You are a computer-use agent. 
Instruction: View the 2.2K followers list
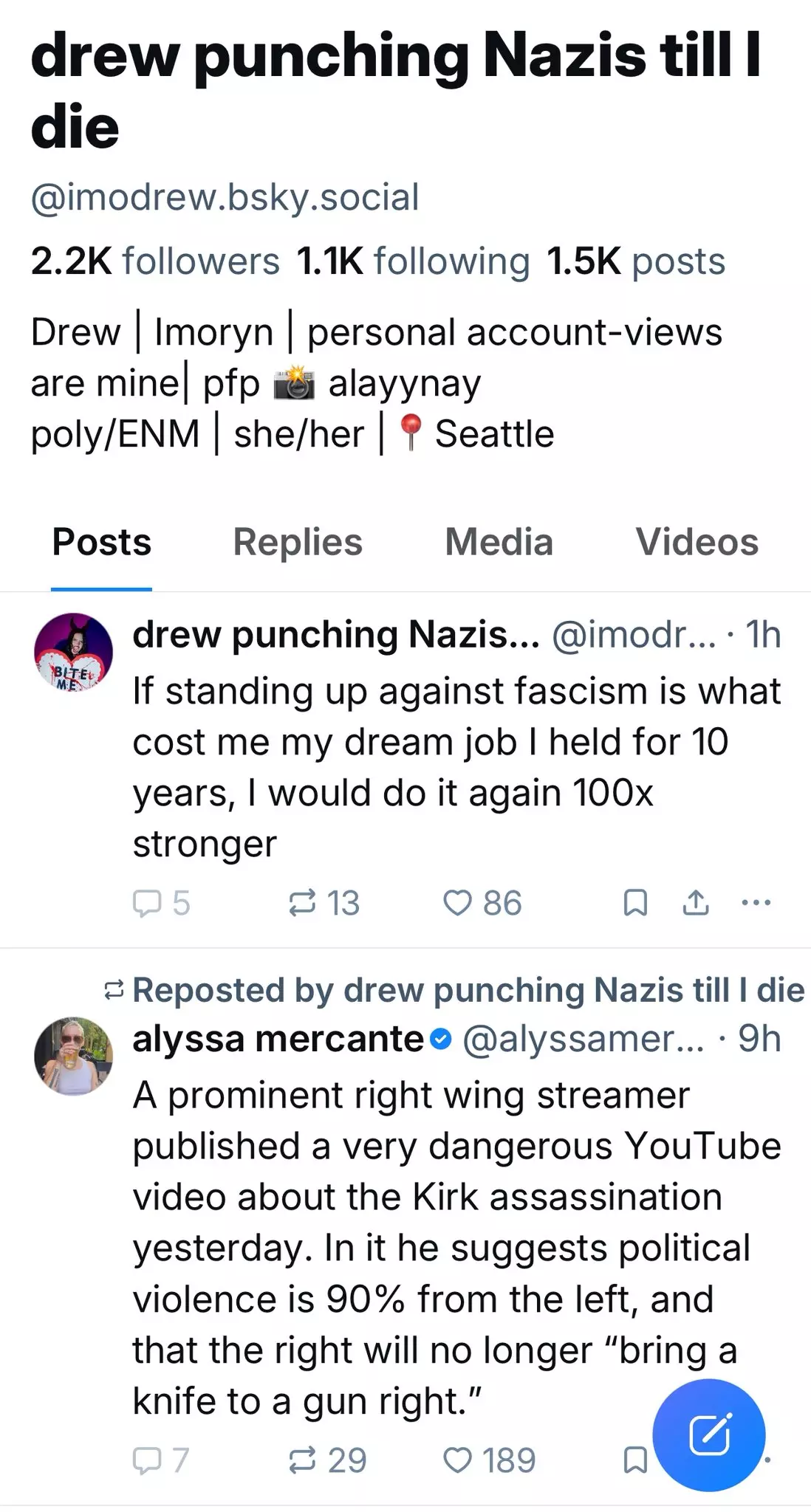pos(155,261)
